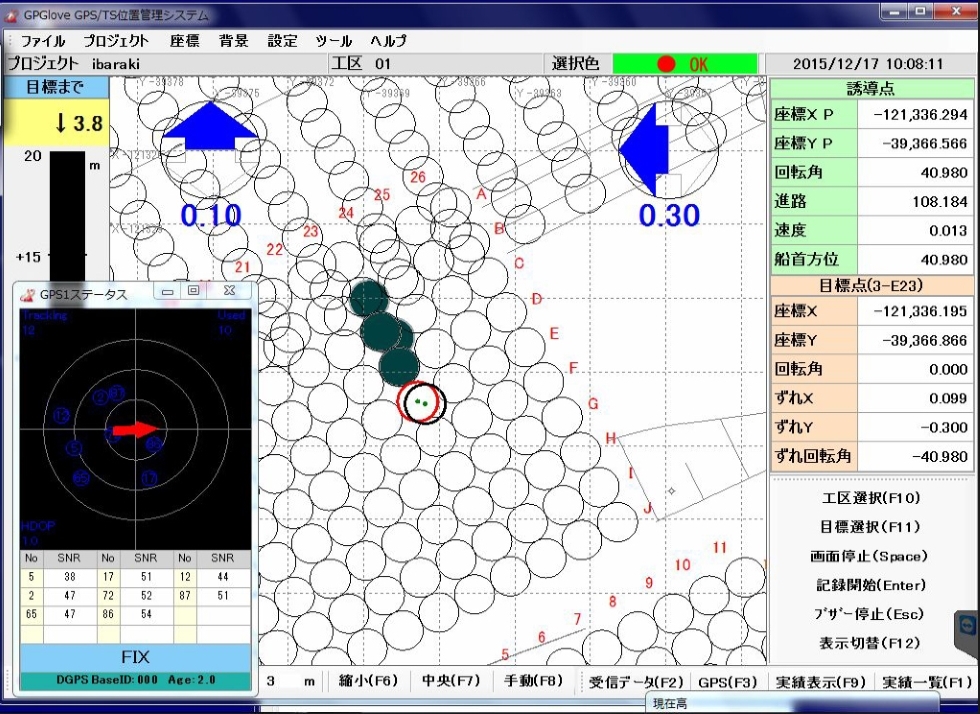Click ずれX value 0.099

coord(916,398)
